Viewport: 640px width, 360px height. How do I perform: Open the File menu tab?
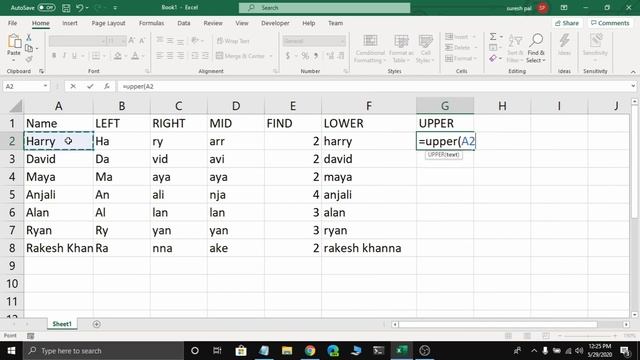click(13, 23)
